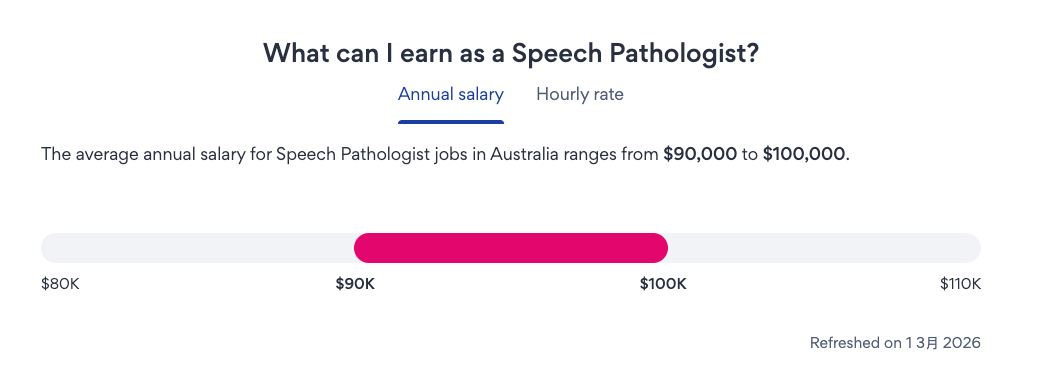Click the bold $90K axis label

point(355,284)
